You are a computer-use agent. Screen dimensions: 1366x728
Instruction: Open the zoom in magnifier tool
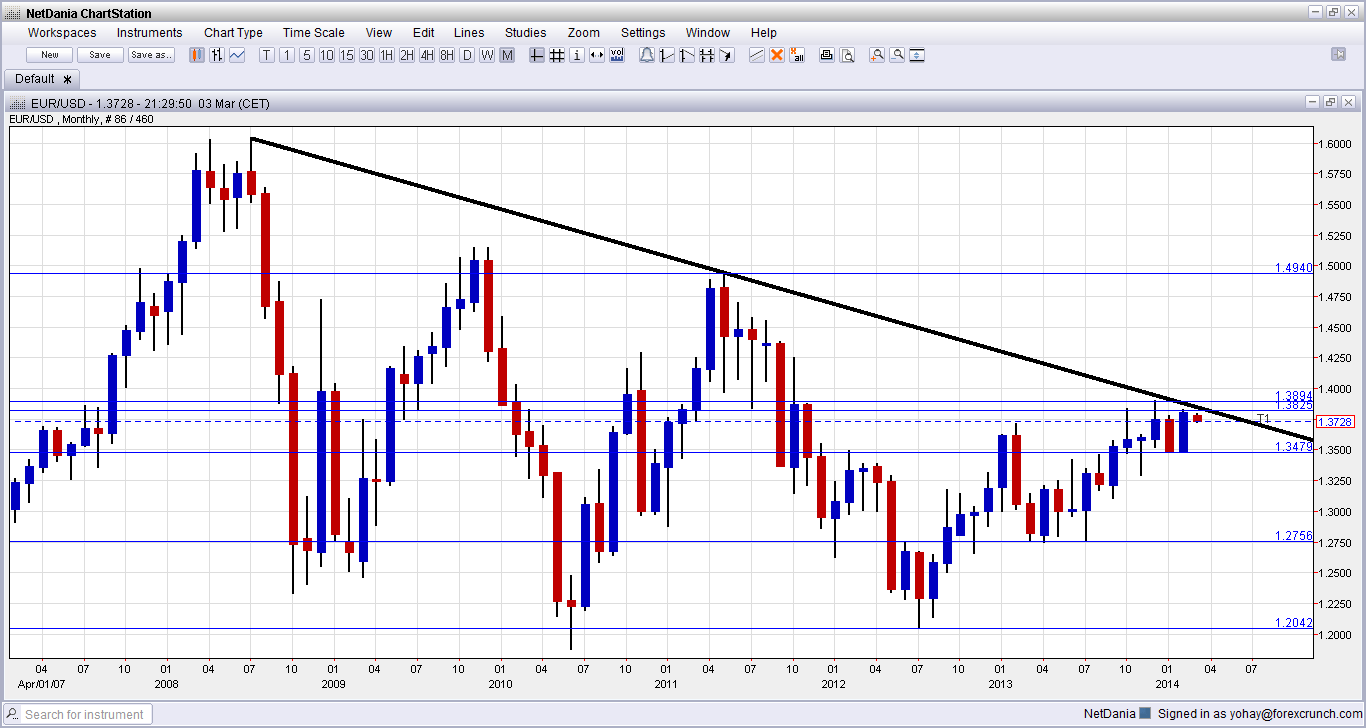876,55
